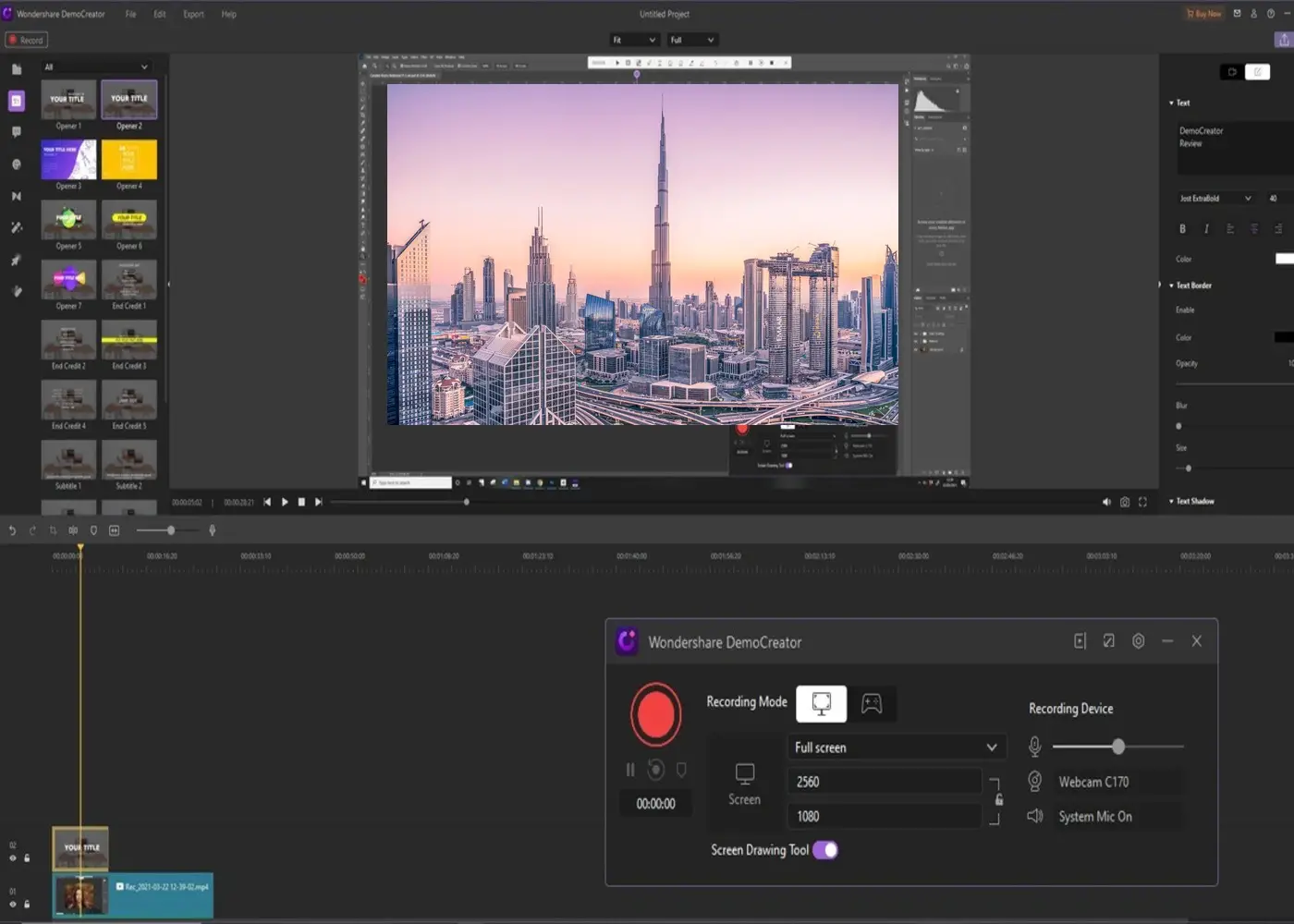
Task: Click the microphone icon in Recording Device
Action: 1034,747
